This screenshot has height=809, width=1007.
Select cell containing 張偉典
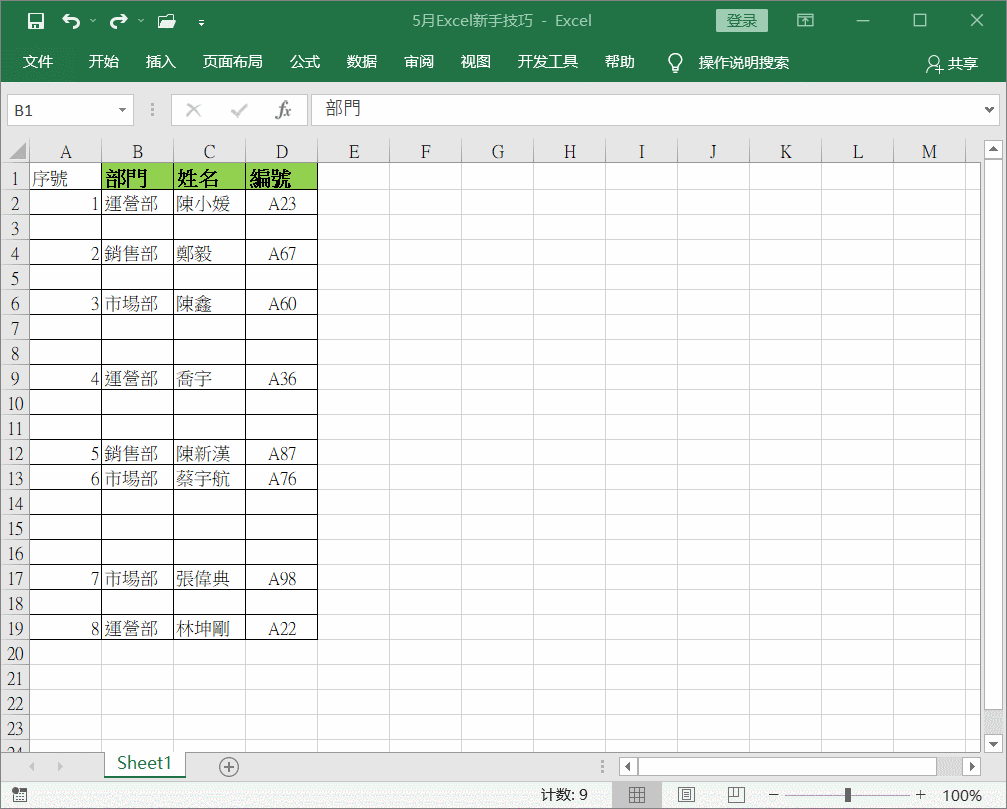pos(209,578)
